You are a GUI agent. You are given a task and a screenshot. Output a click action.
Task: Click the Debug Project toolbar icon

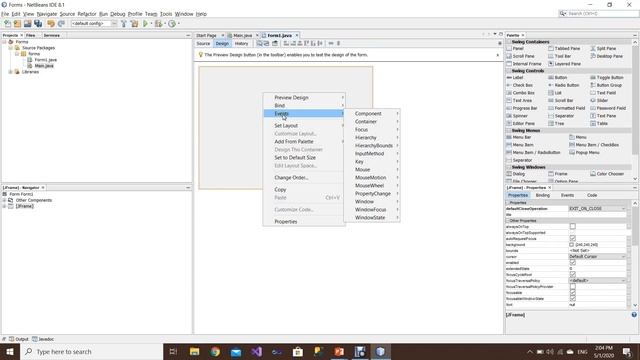pyautogui.click(x=158, y=24)
